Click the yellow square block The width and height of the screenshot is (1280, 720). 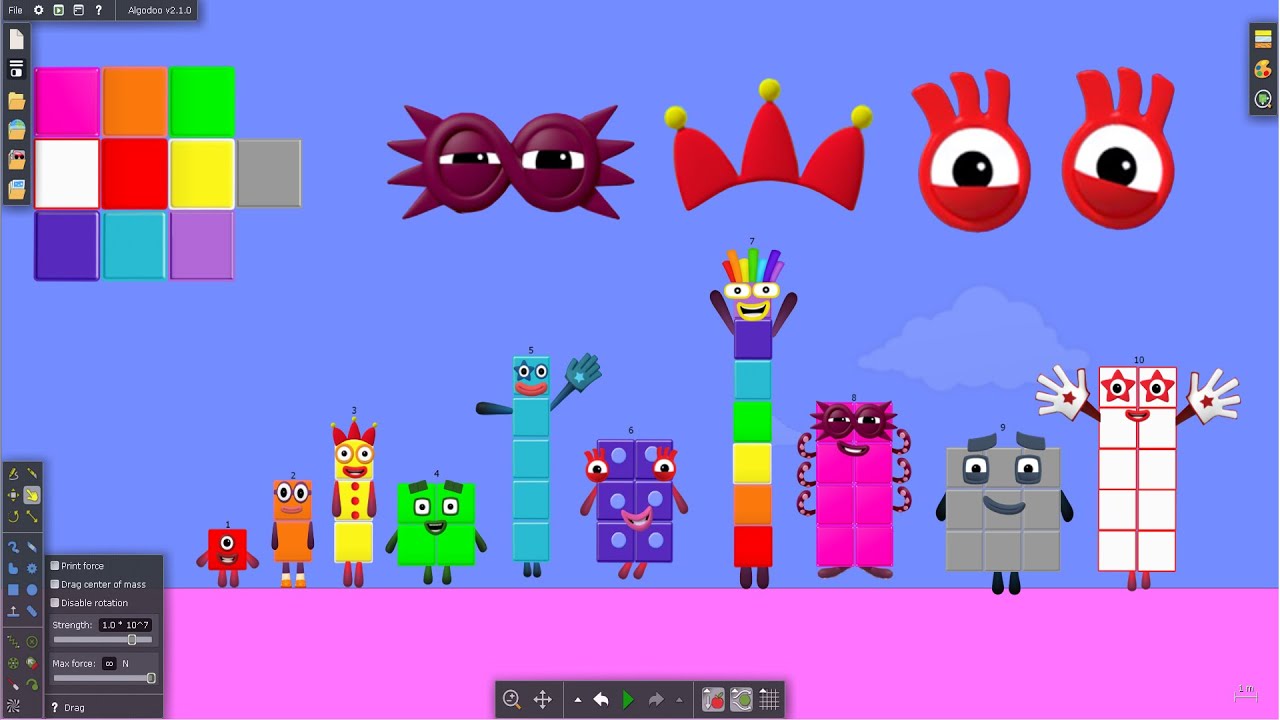point(201,174)
